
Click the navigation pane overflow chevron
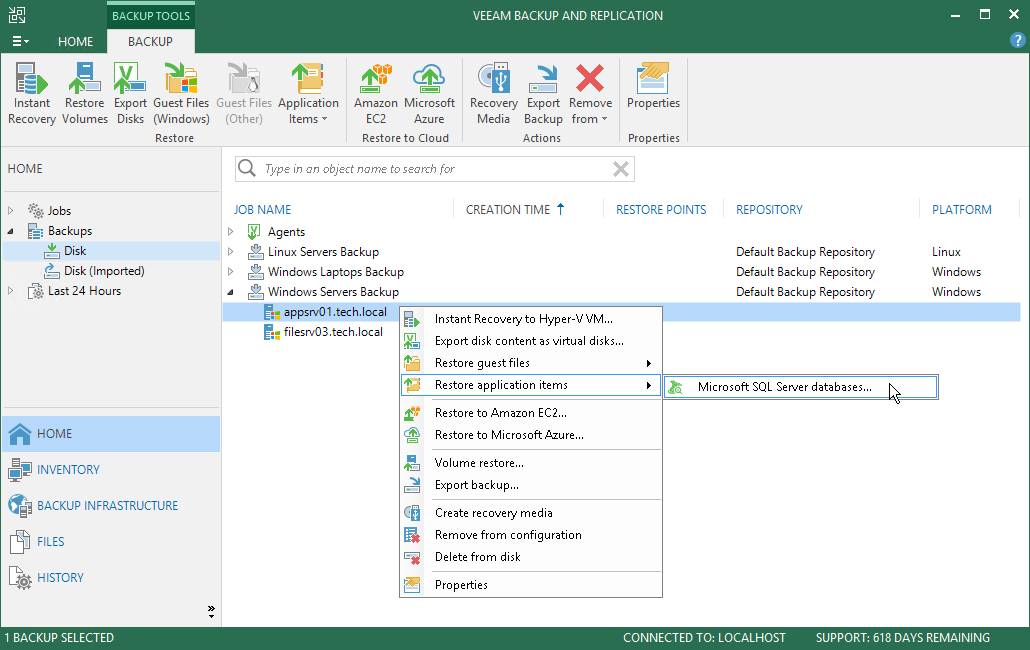click(x=211, y=612)
